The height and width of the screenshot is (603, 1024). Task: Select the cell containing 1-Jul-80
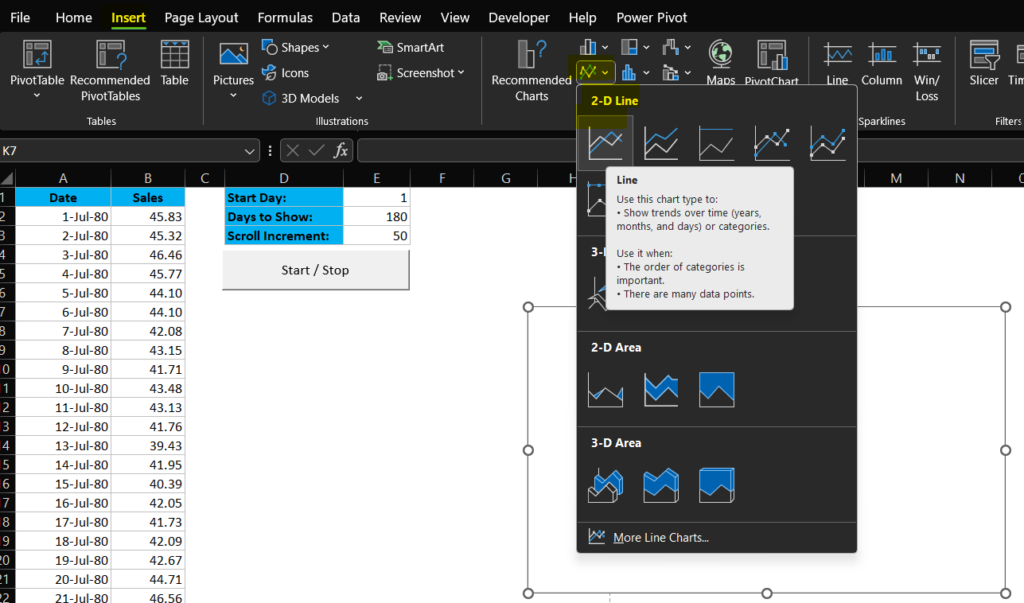coord(63,217)
